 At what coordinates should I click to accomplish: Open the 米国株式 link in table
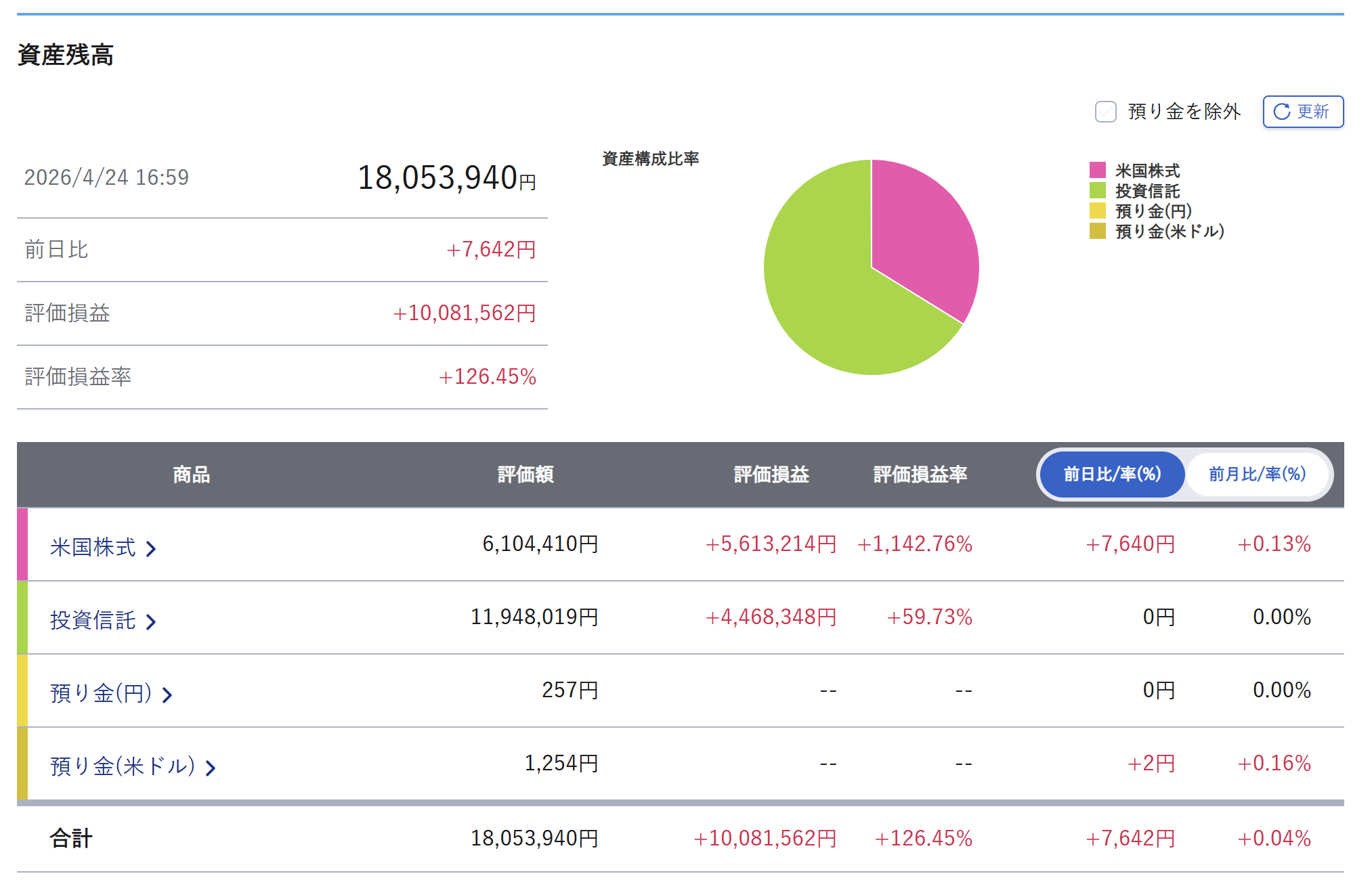tap(93, 547)
